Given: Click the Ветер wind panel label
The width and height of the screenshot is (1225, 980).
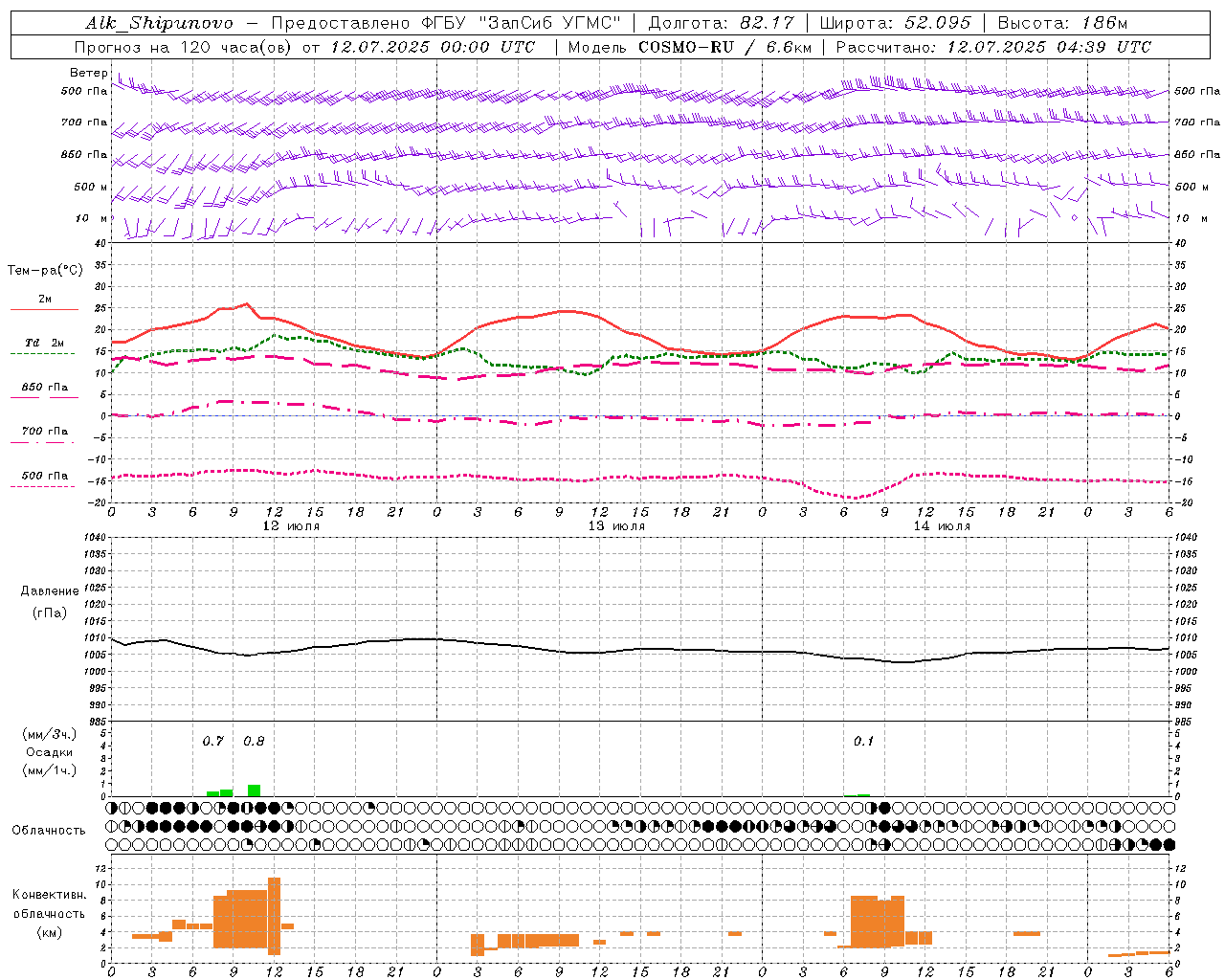Looking at the screenshot, I should (x=88, y=73).
